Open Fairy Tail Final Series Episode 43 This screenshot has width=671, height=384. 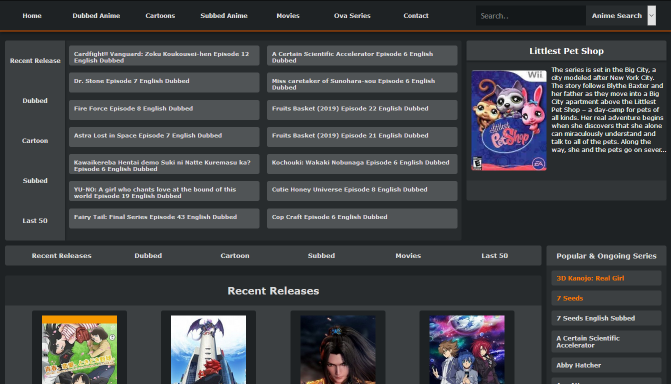tap(164, 218)
